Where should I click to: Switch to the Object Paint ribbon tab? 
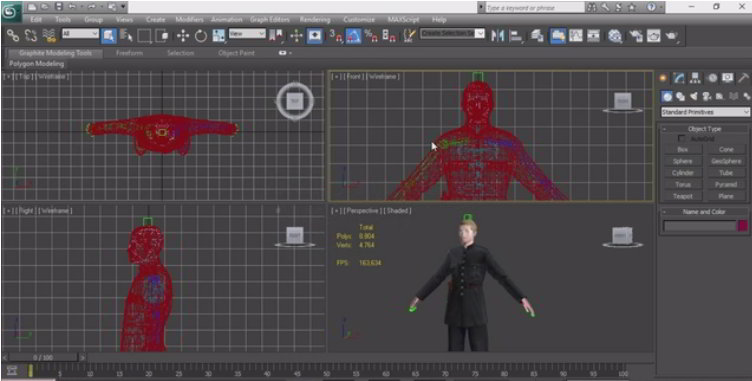[236, 53]
